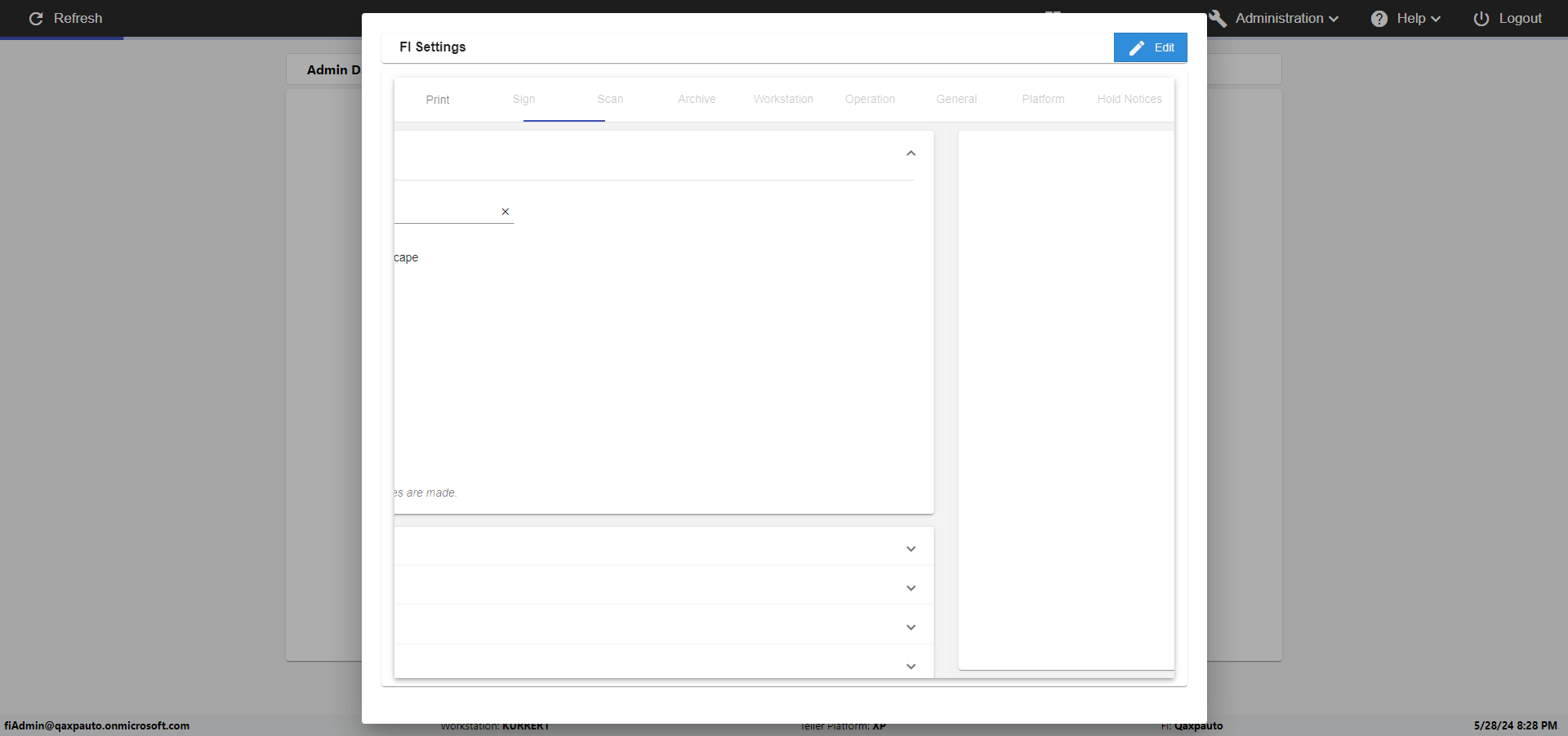Click the Refresh icon in the top bar
Screen dimensions: 1568x736
pos(36,18)
